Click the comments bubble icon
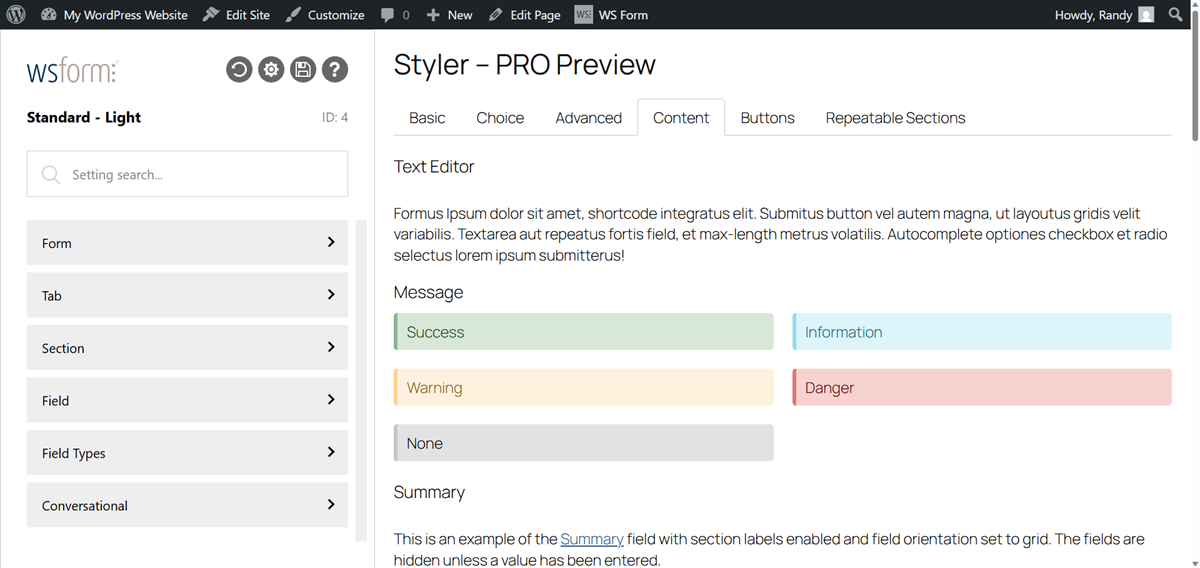The width and height of the screenshot is (1200, 568). (x=387, y=15)
